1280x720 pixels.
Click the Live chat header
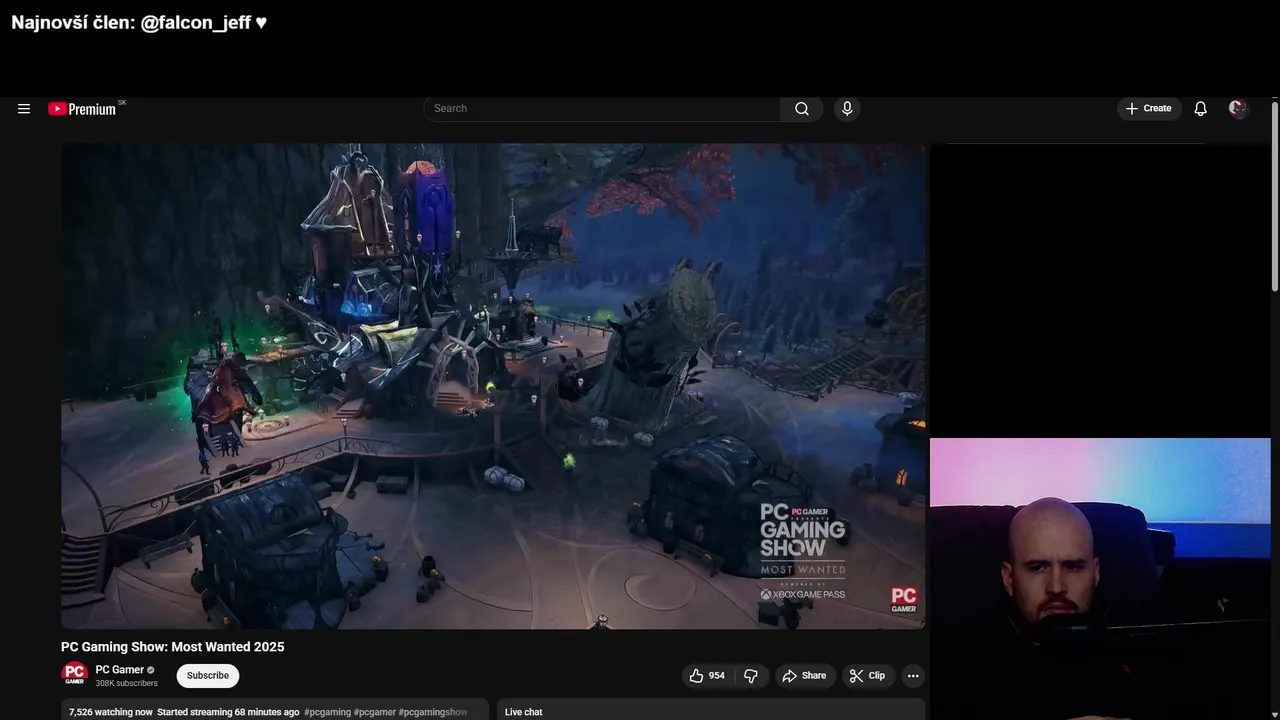click(523, 712)
